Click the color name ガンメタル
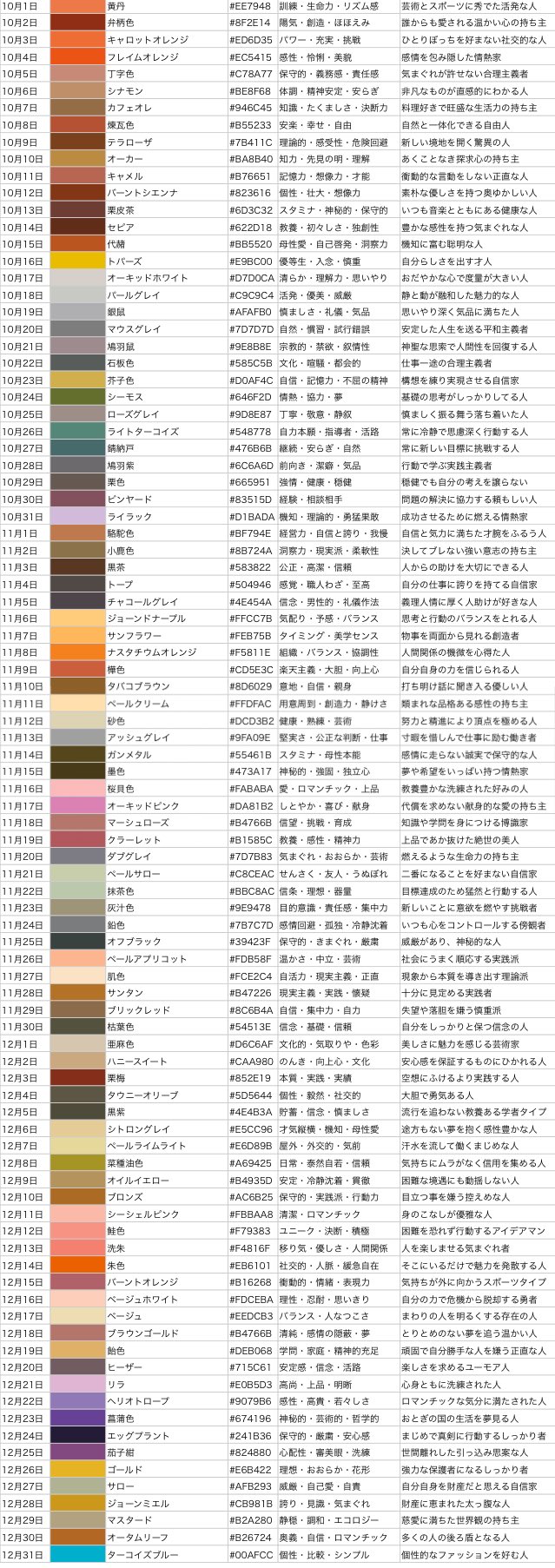The image size is (555, 1568). click(x=129, y=755)
